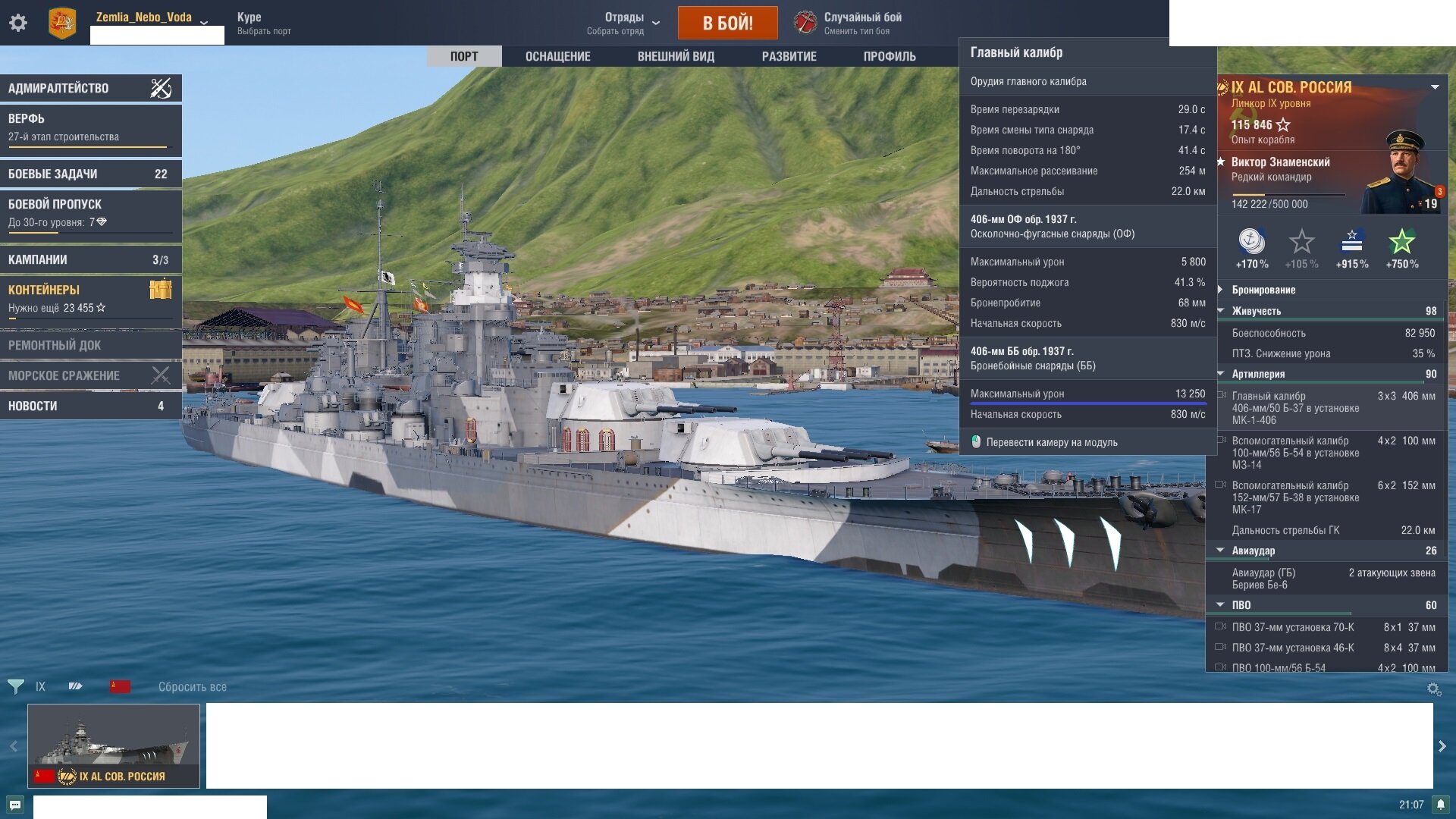The image size is (1456, 819).
Task: Click the free XP bonus +750% star
Action: click(1402, 243)
